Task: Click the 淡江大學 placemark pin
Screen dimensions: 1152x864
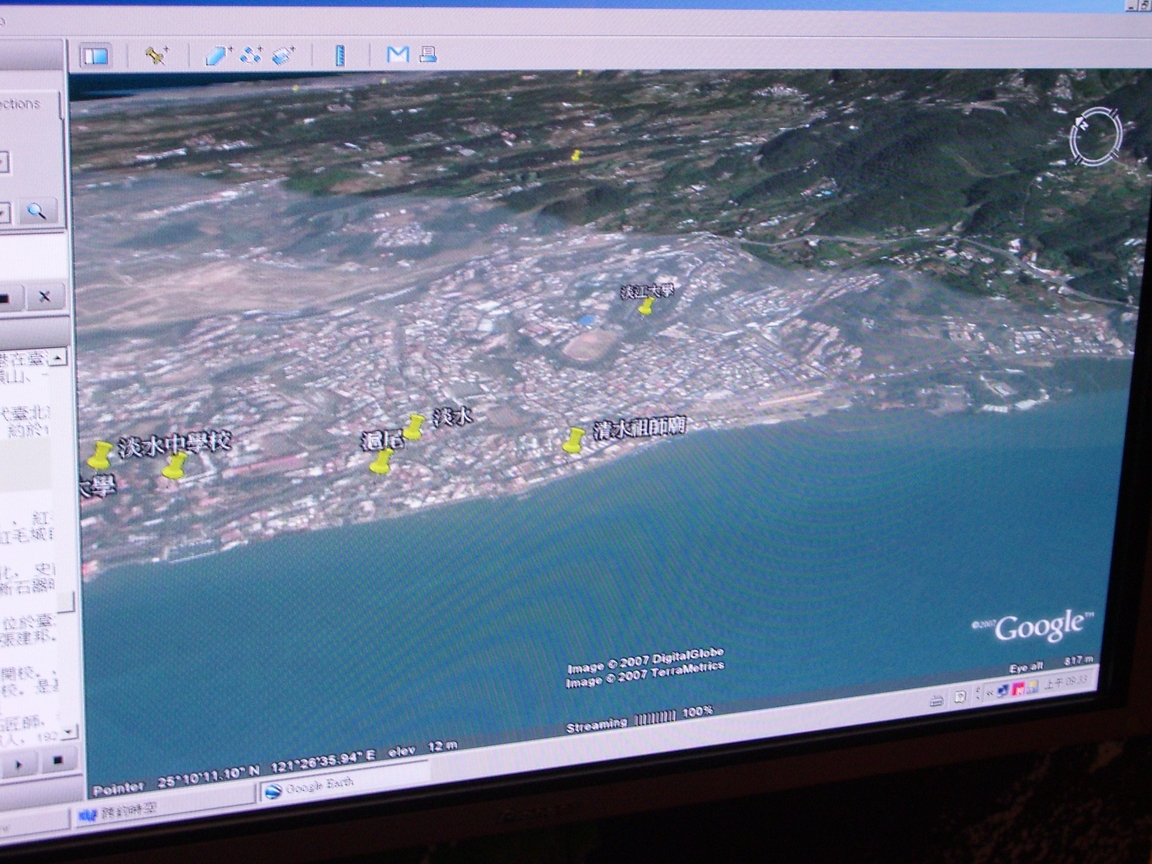Action: [646, 307]
